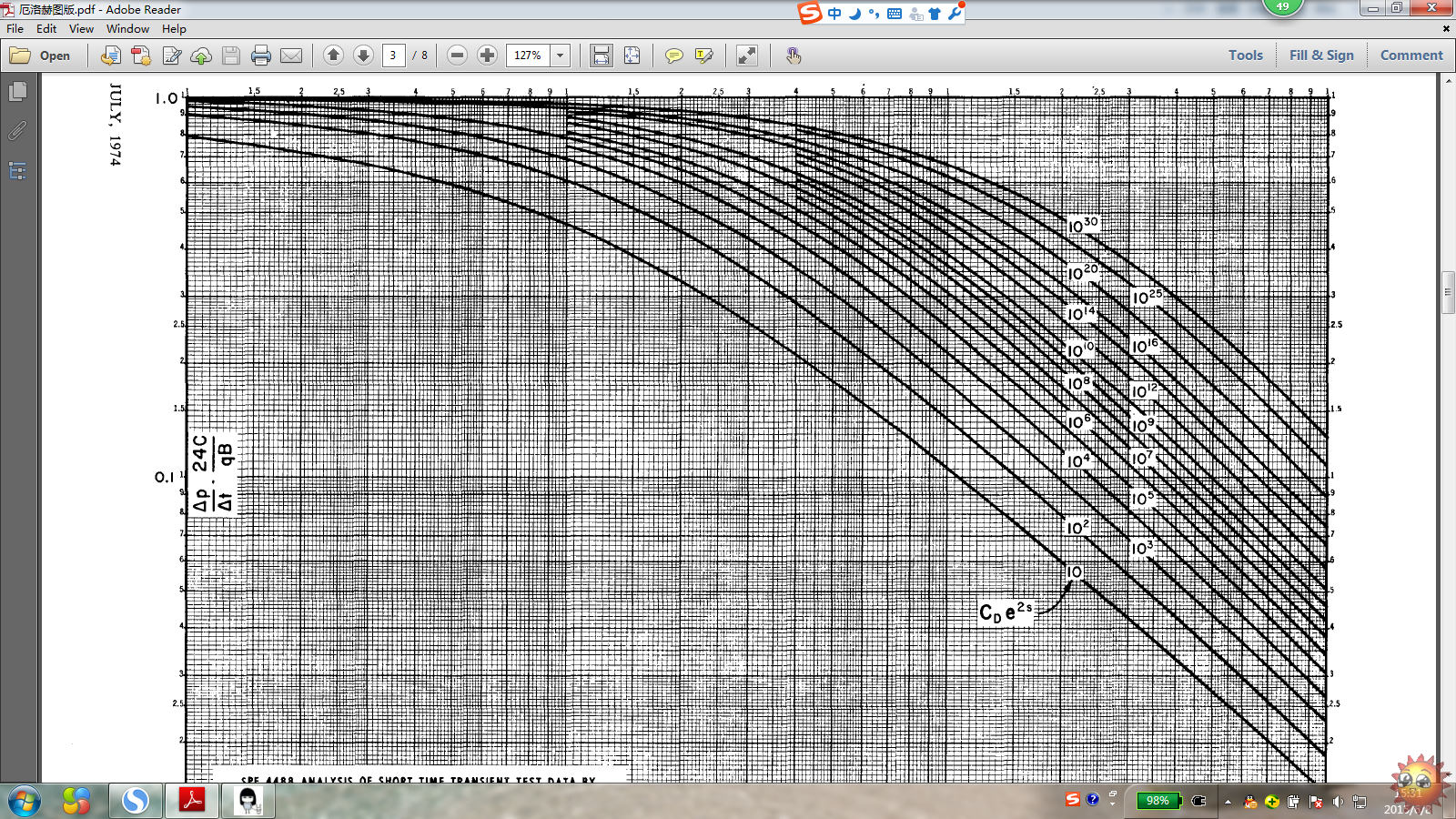
Task: Click the Adobe Reader taskbar button
Action: [x=192, y=801]
